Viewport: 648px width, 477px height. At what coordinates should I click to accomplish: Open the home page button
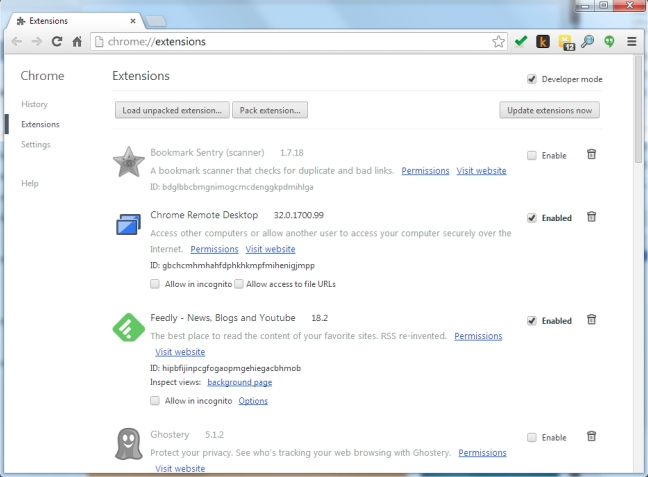[77, 41]
